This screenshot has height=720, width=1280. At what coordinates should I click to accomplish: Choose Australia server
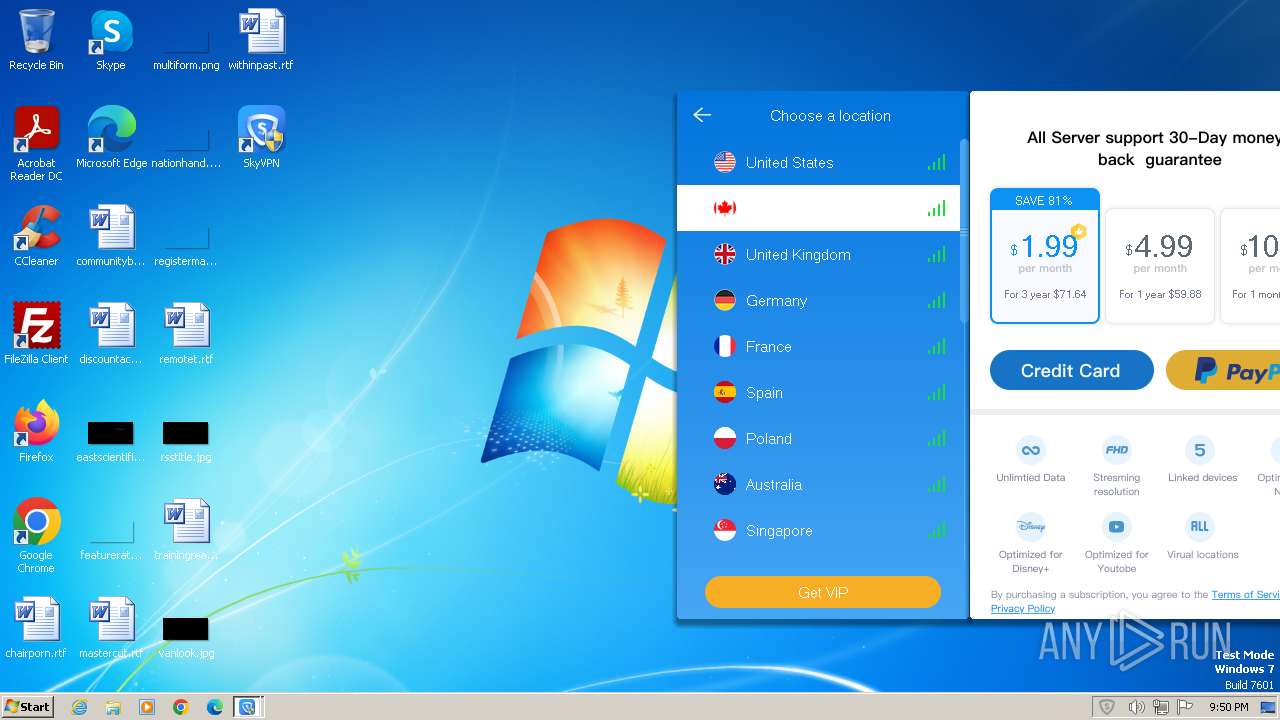click(x=818, y=484)
